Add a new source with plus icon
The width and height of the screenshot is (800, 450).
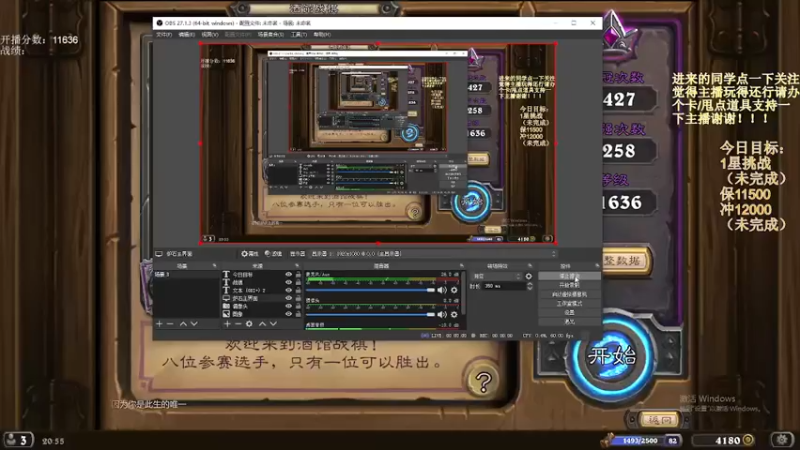pyautogui.click(x=227, y=324)
